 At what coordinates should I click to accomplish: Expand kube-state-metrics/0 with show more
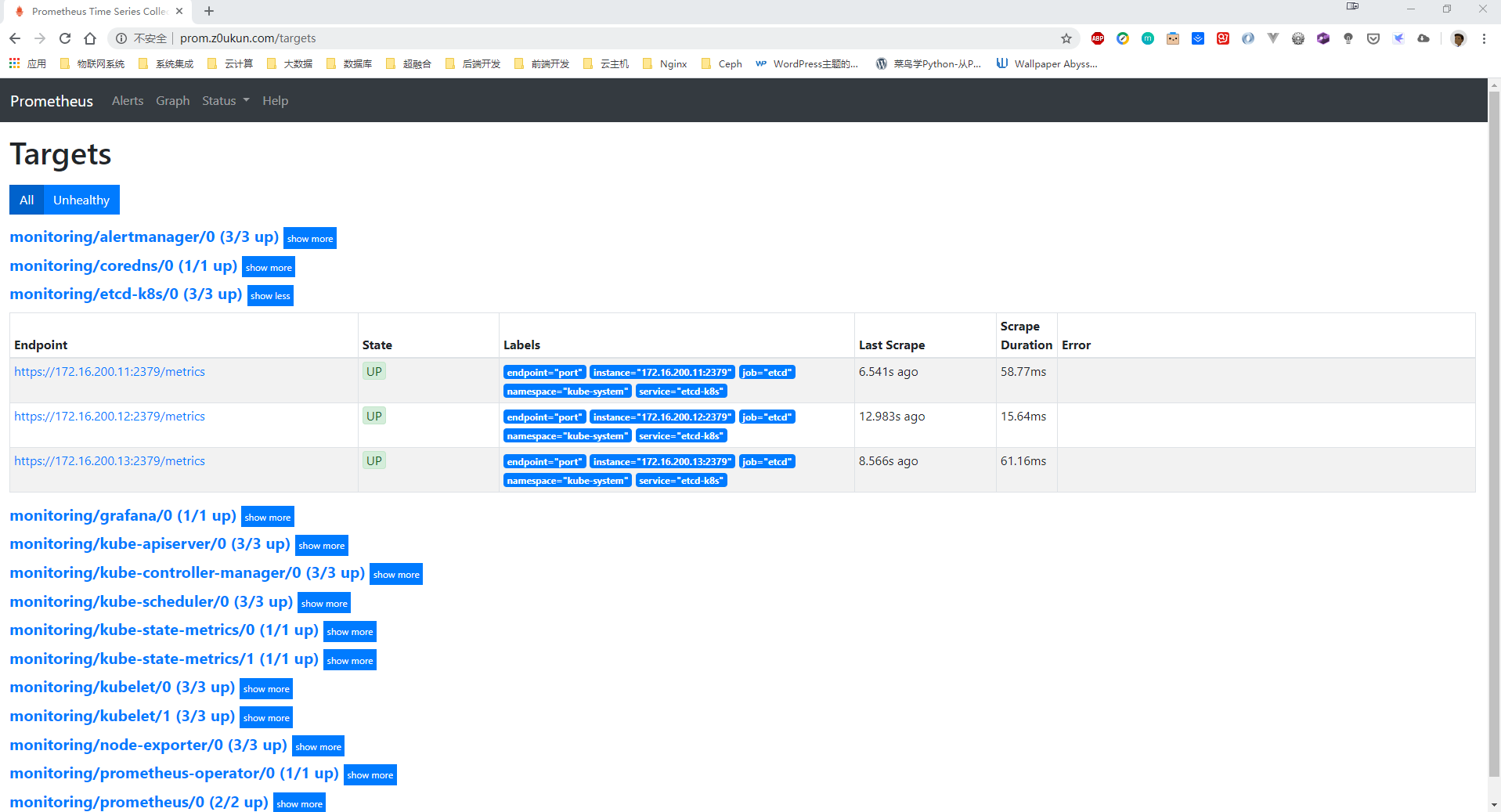[x=350, y=632]
